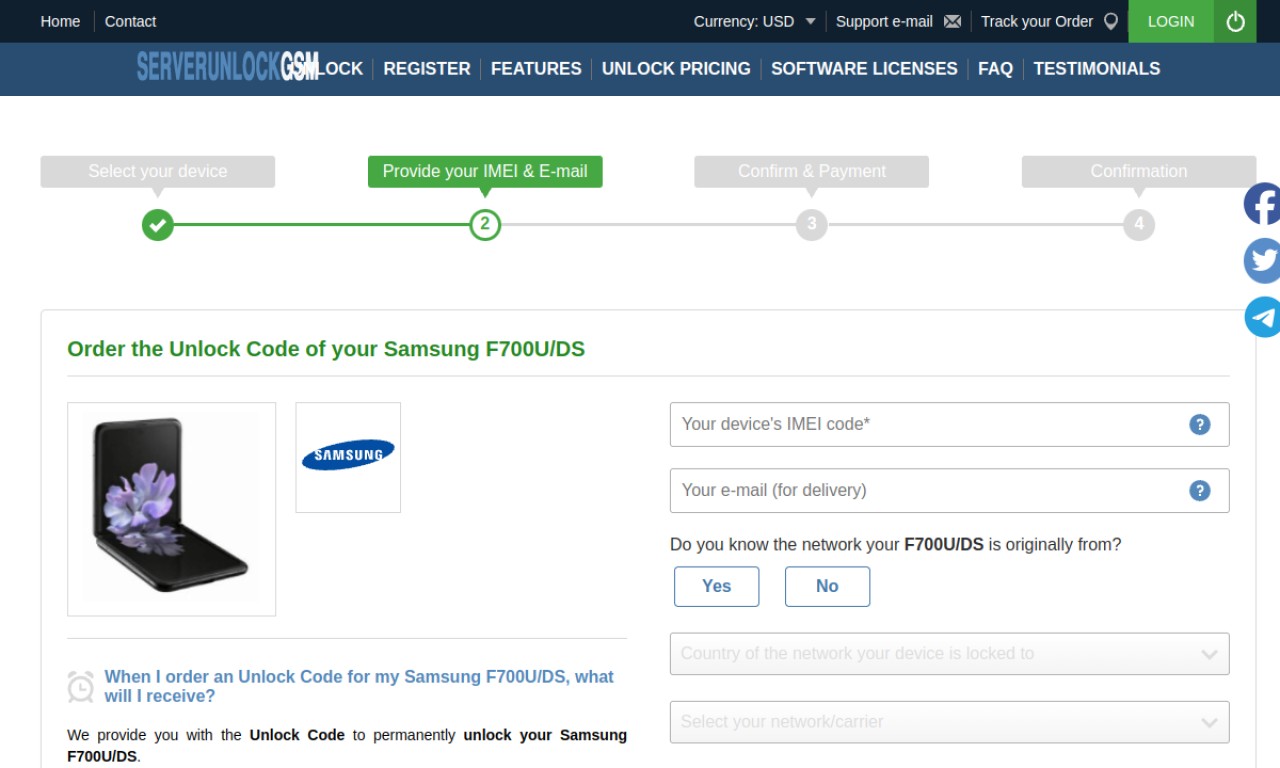Choose Yes for knowing the original network
This screenshot has height=768, width=1280.
coord(716,586)
